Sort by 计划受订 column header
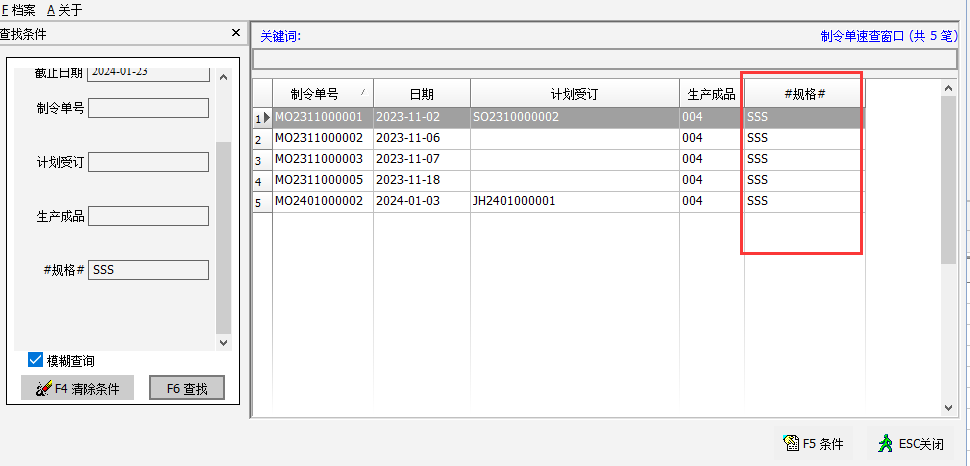The width and height of the screenshot is (970, 466). point(574,94)
